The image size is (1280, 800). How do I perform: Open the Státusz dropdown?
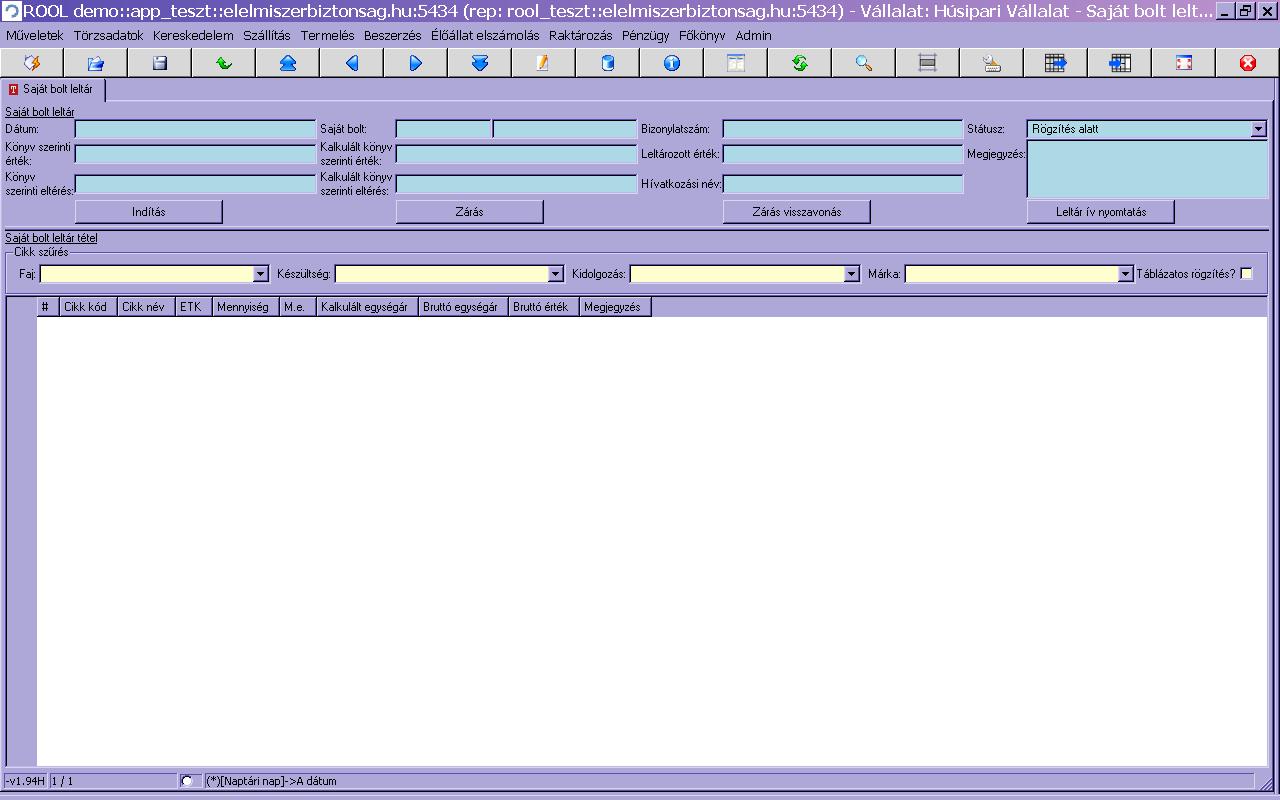tap(1258, 129)
